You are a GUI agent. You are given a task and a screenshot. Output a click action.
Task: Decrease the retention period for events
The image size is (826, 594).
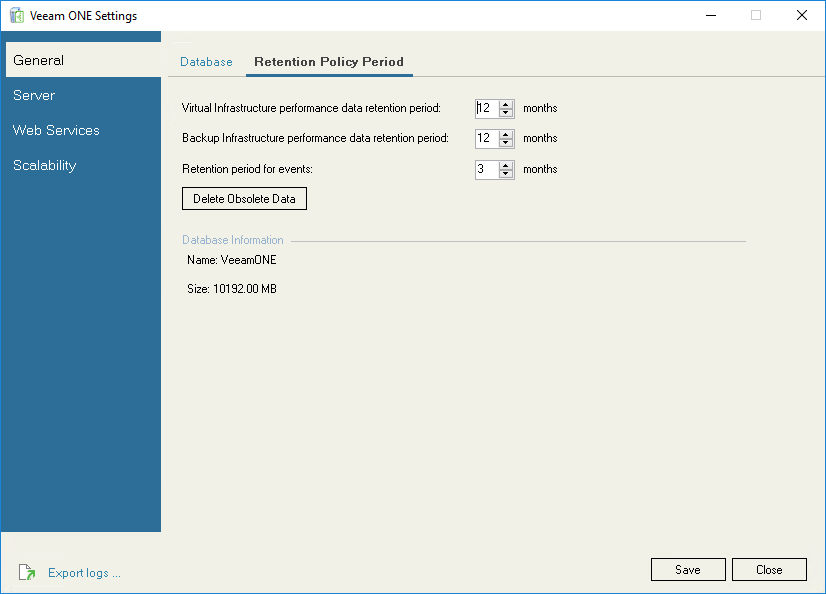(505, 173)
